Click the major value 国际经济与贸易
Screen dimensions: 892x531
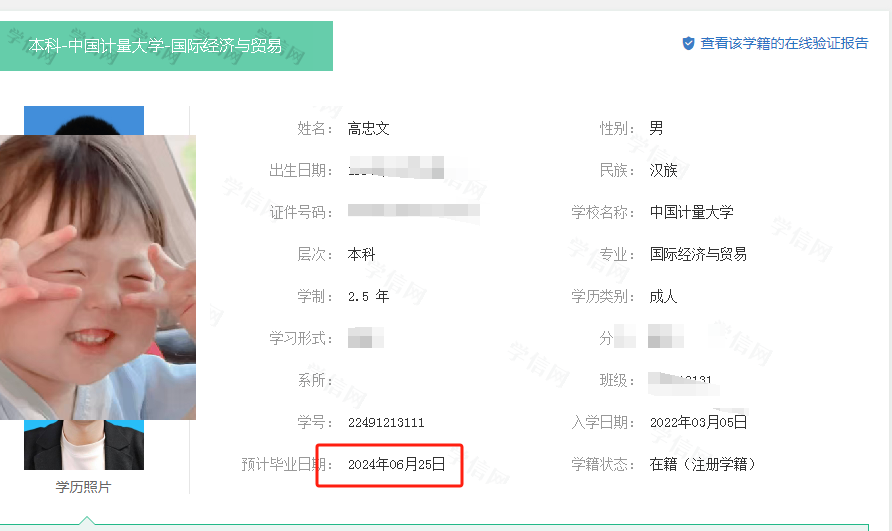pos(699,254)
